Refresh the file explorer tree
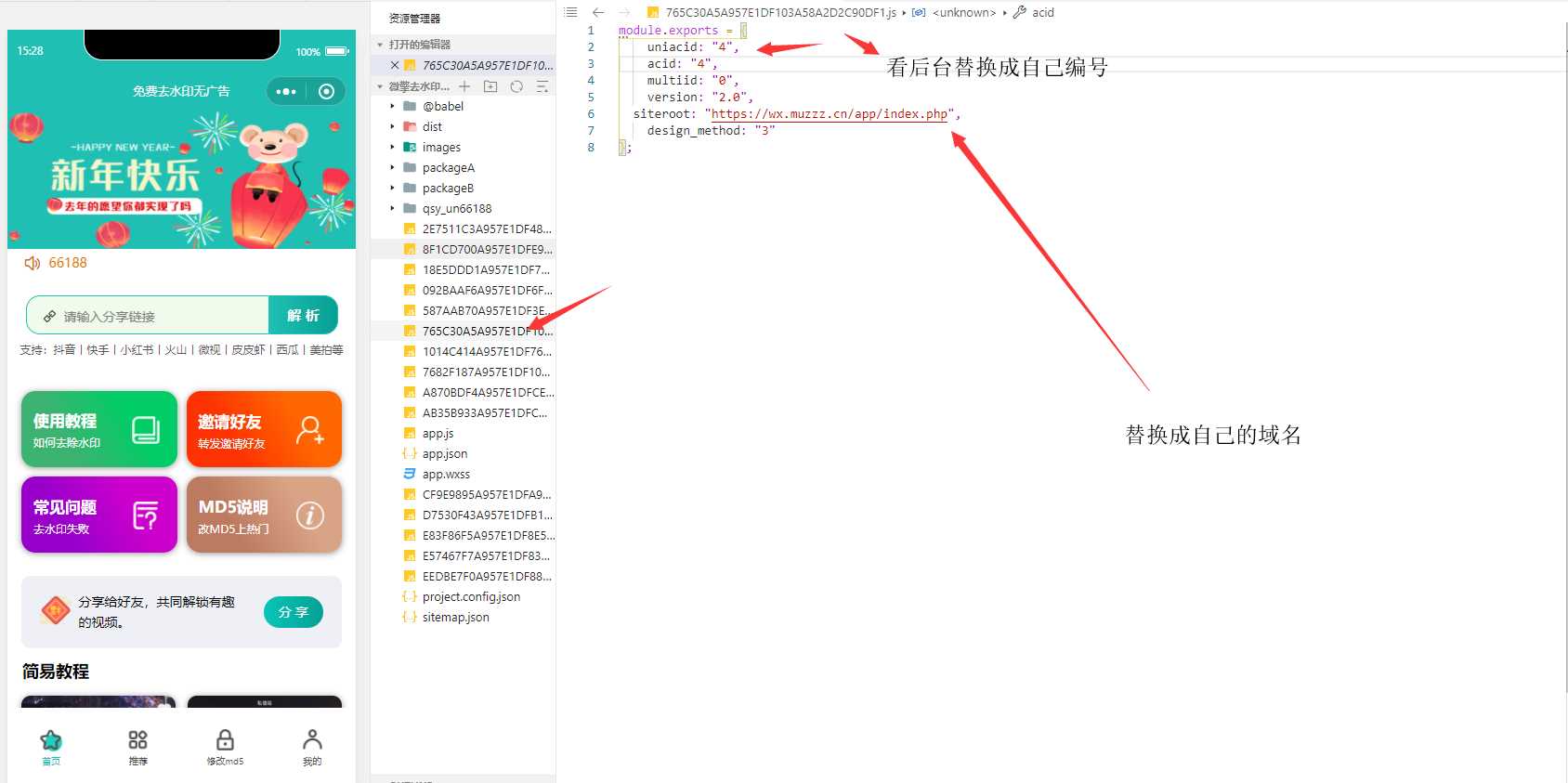Viewport: 1568px width, 783px height. [516, 86]
